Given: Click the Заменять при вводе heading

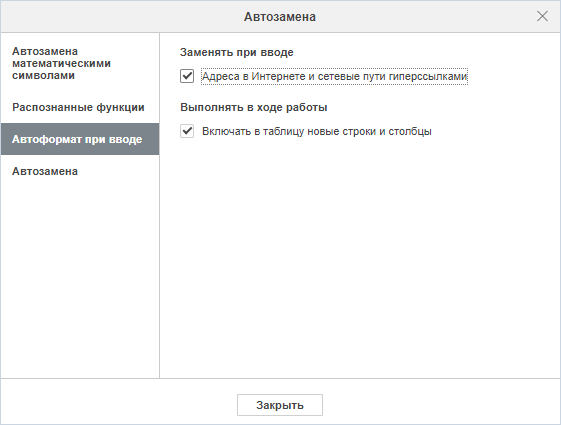Looking at the screenshot, I should [236, 53].
